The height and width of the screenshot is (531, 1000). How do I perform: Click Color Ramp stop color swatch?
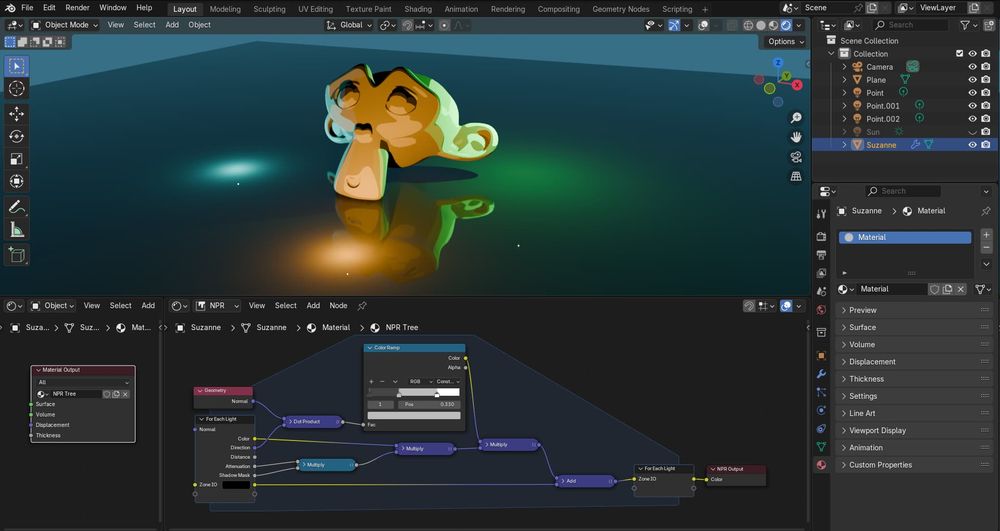coord(414,416)
